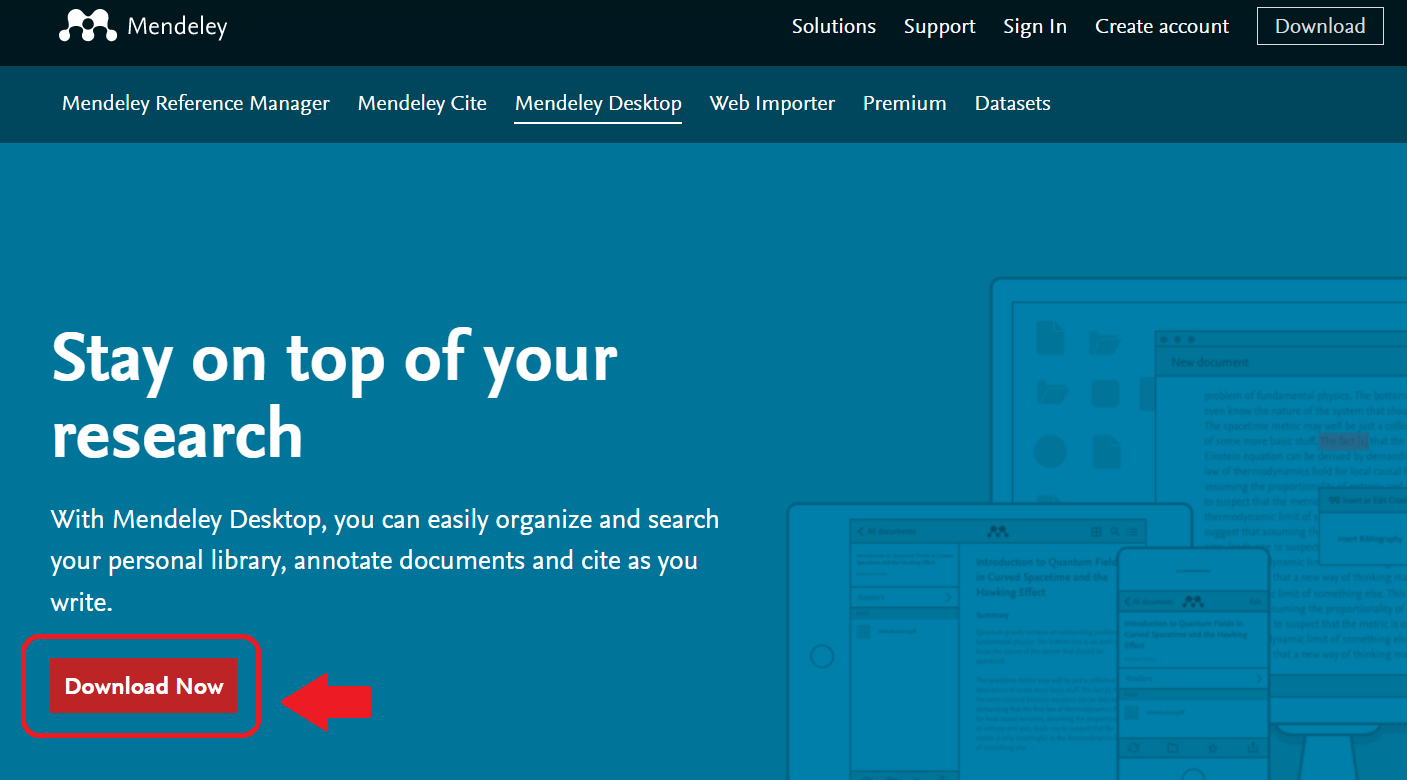Image resolution: width=1407 pixels, height=780 pixels.
Task: Click Create account link
Action: click(x=1162, y=27)
